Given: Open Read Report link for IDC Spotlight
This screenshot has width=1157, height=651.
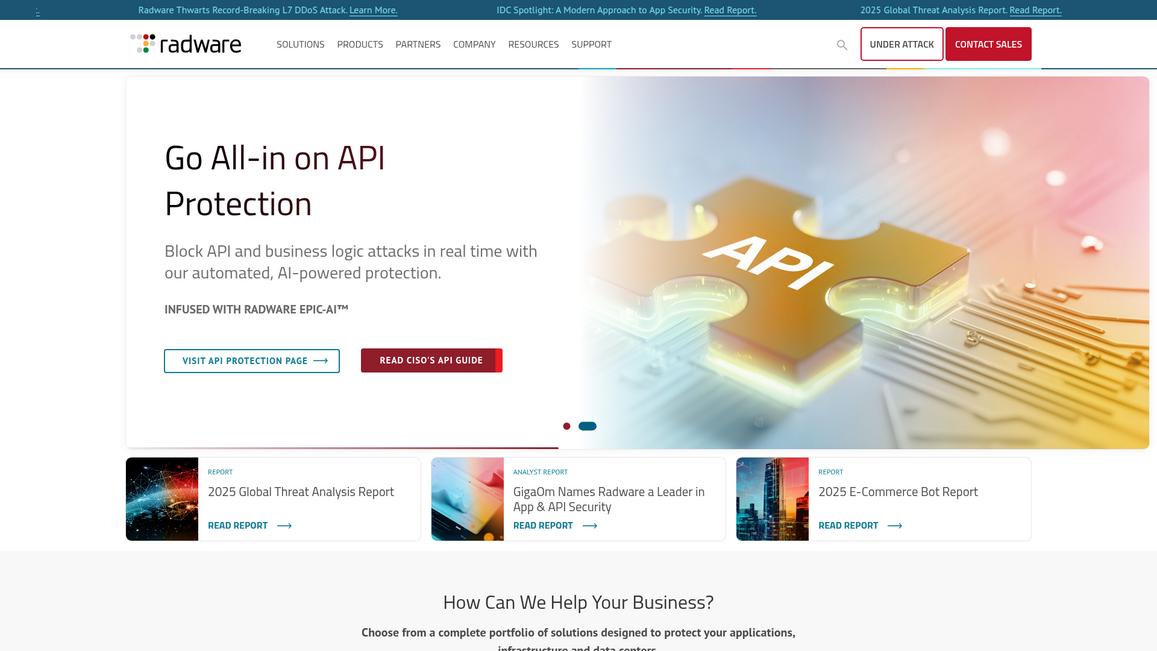Looking at the screenshot, I should click(x=730, y=10).
